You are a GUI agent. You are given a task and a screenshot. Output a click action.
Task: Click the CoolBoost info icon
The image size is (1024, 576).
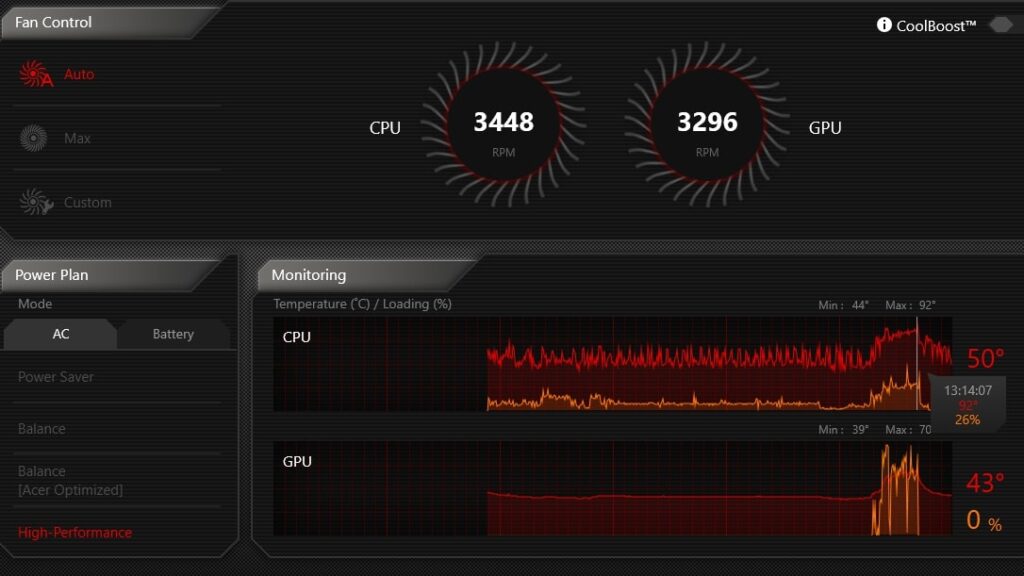pyautogui.click(x=884, y=25)
